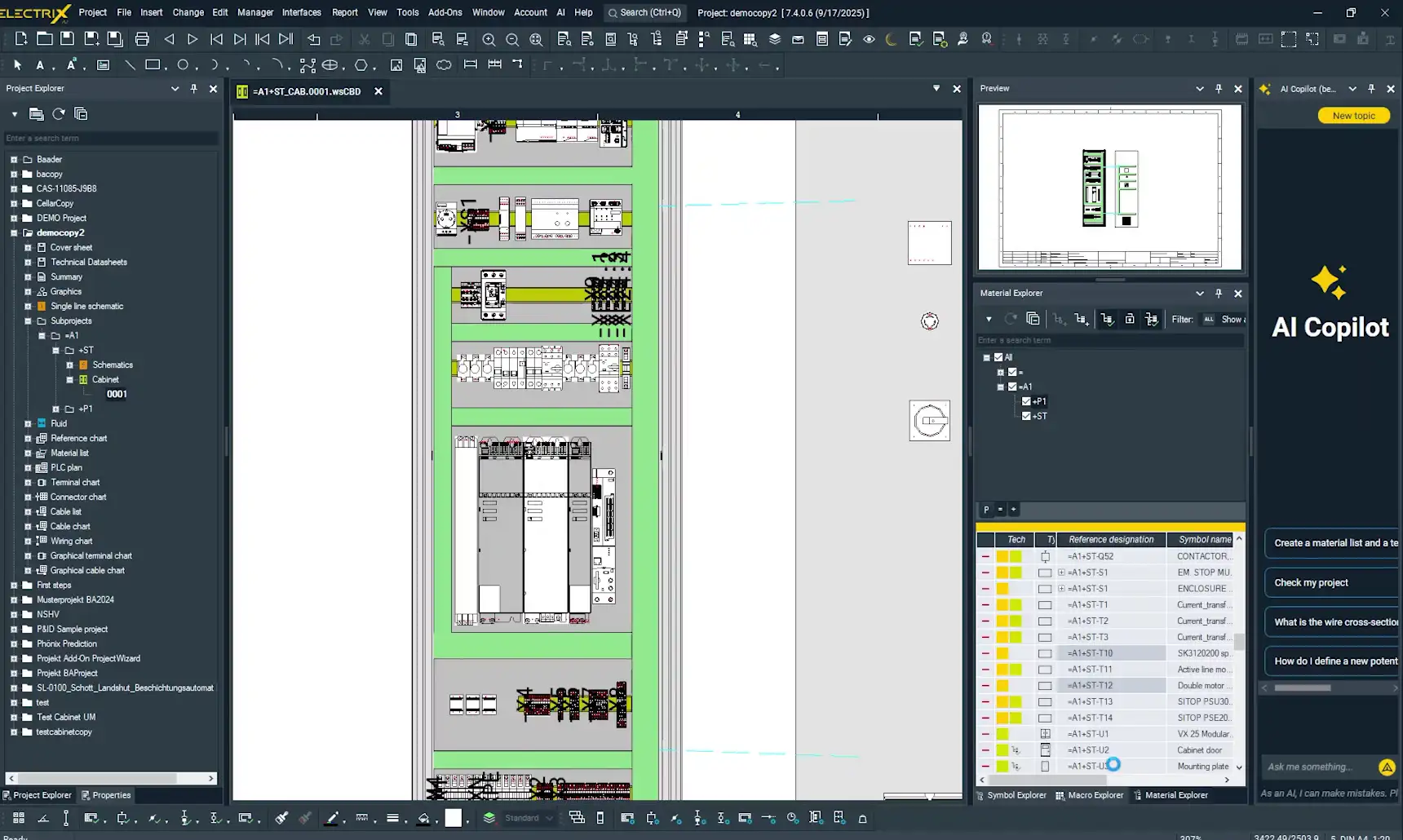Toggle the dark mode moon icon

(x=892, y=39)
